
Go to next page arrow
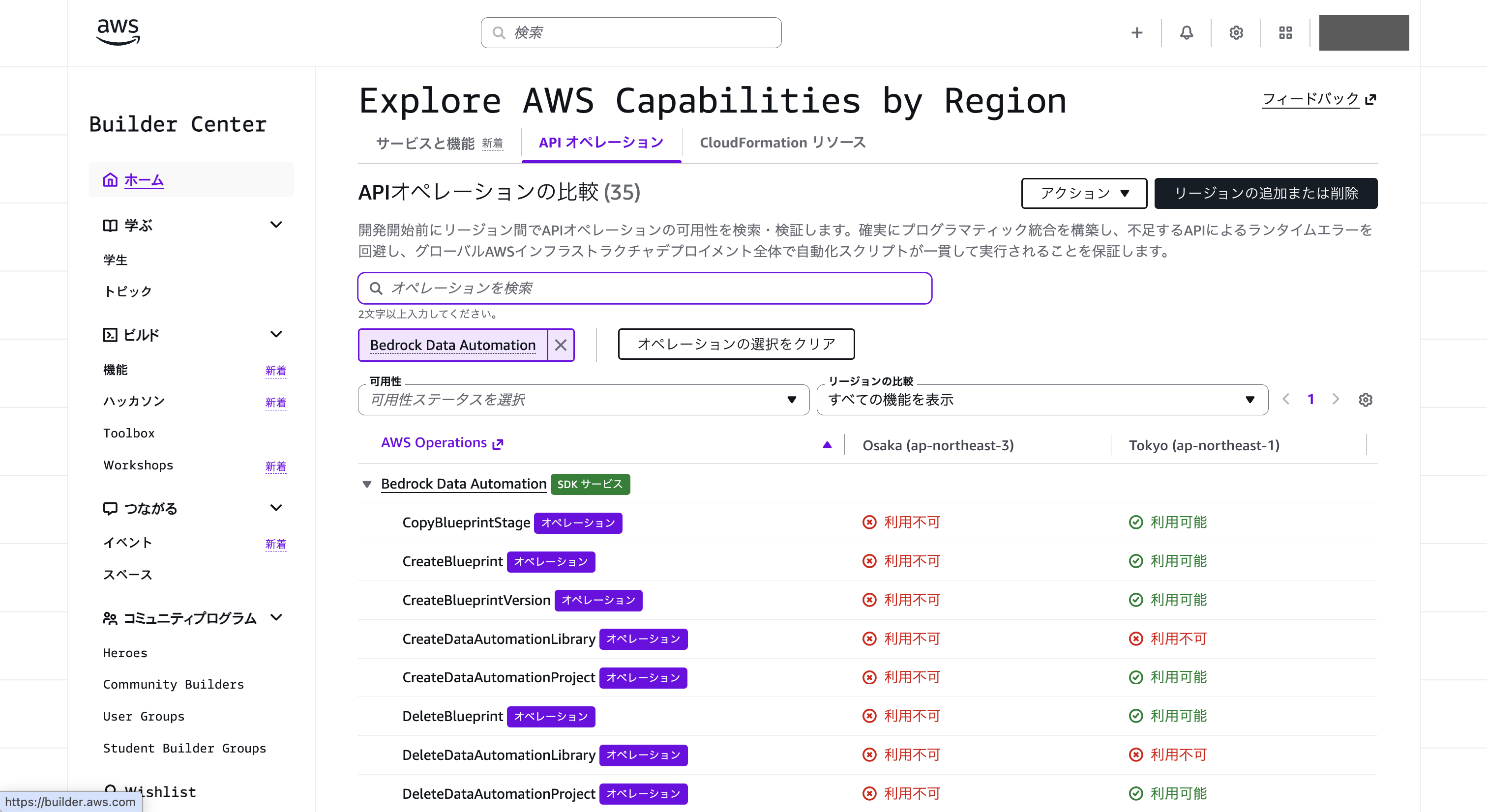(1335, 399)
